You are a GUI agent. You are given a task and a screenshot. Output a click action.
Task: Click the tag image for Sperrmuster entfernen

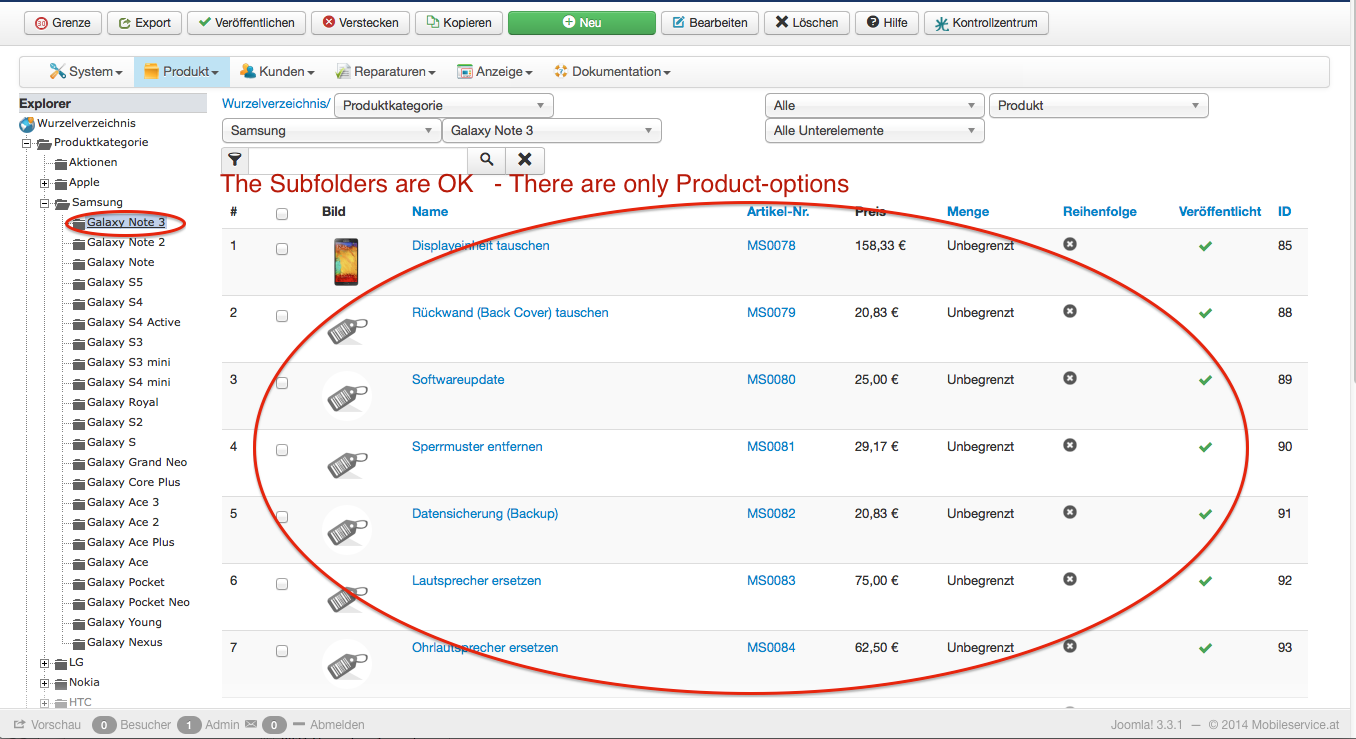(347, 463)
